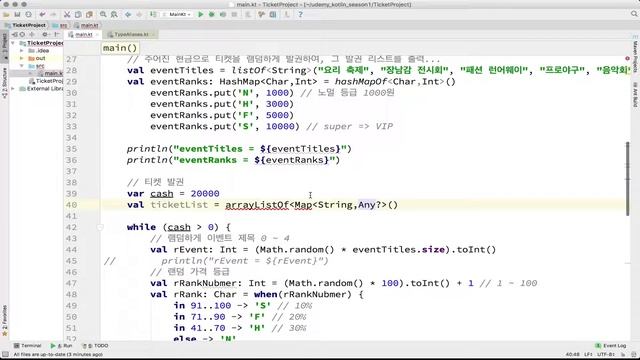Click cursor position 40:48 in status bar
This screenshot has width=640, height=360.
point(573,354)
